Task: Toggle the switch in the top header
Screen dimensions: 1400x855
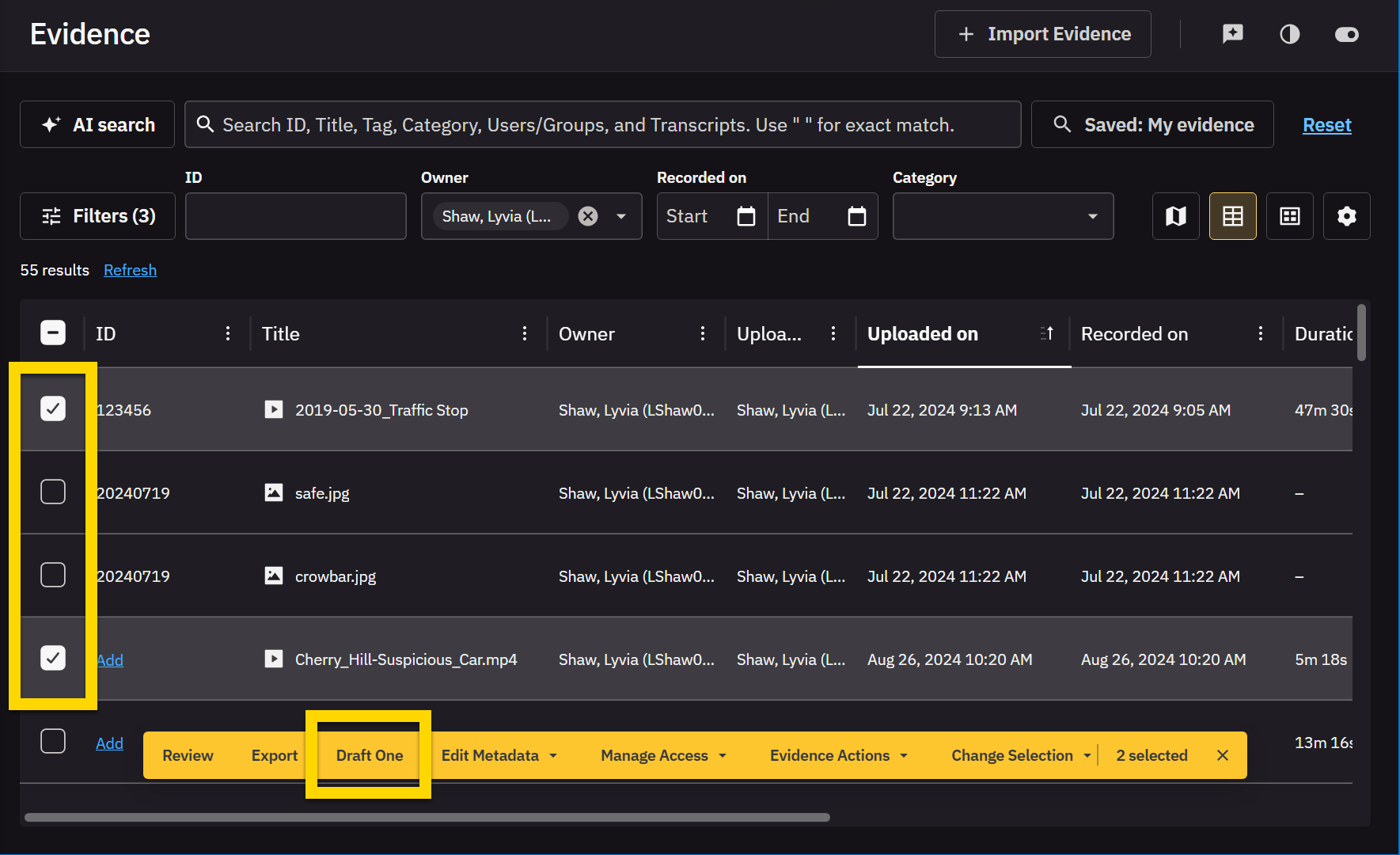Action: [1346, 34]
